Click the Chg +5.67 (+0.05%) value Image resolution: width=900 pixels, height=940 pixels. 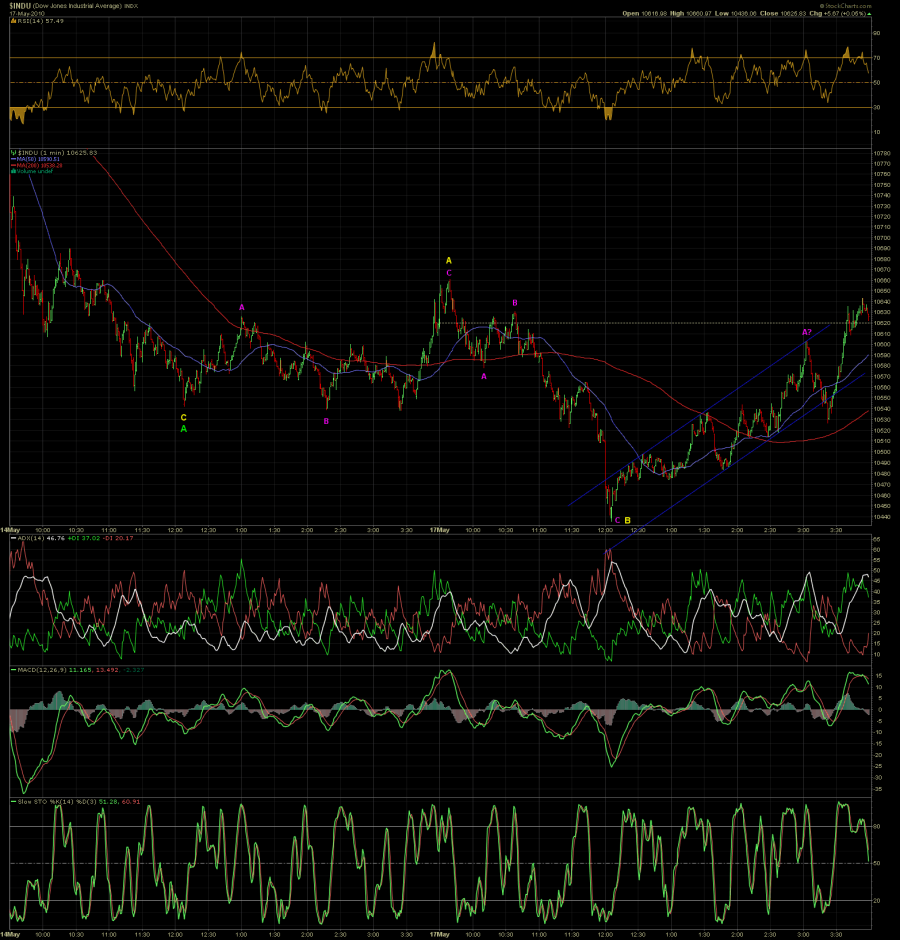tap(838, 13)
